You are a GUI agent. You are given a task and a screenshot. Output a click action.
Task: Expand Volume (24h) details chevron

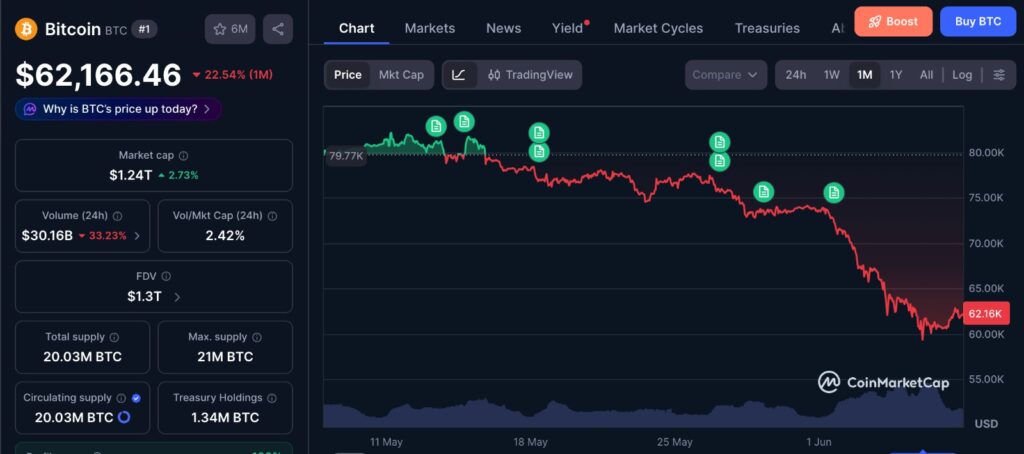[x=137, y=236]
